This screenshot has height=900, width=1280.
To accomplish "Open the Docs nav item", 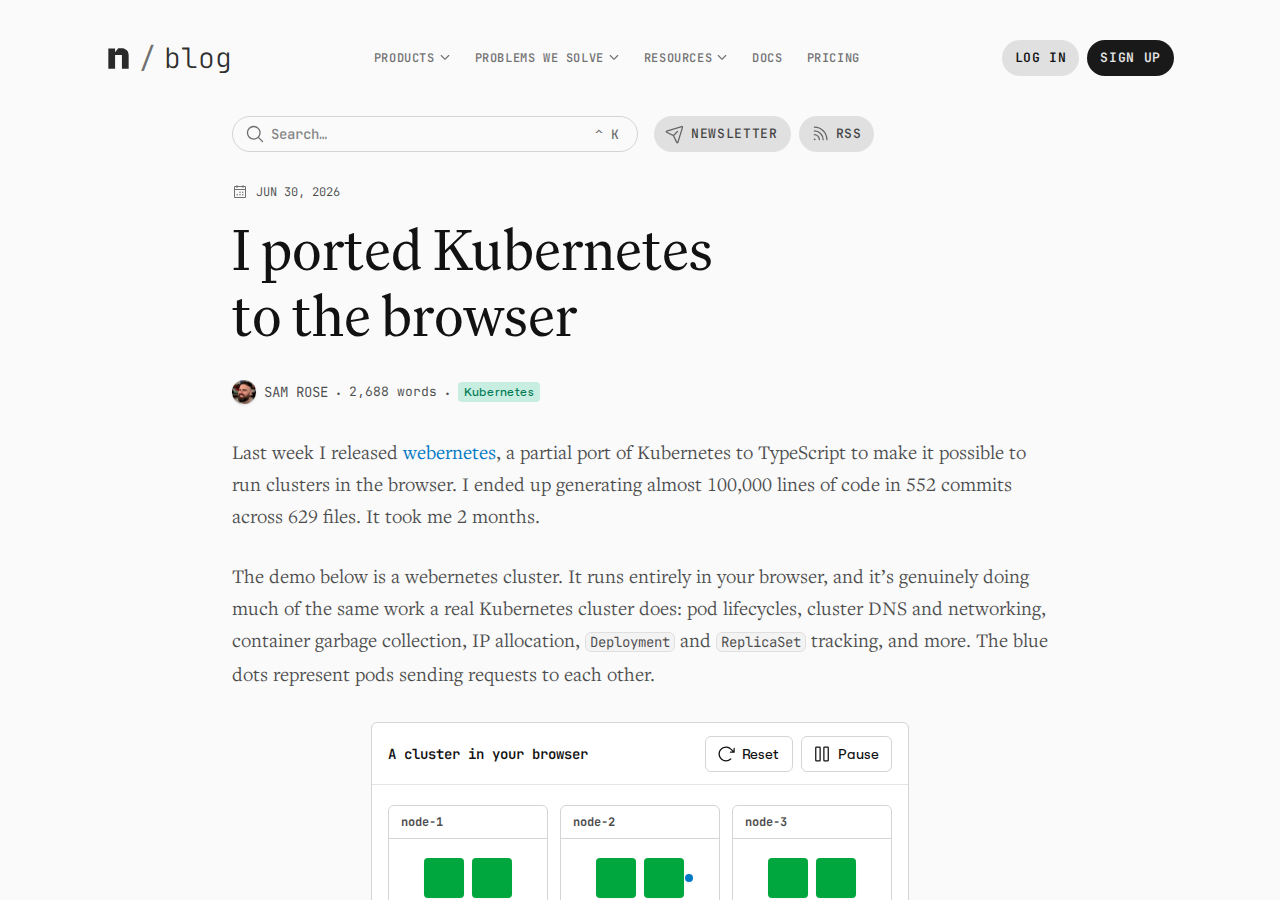I will [767, 58].
